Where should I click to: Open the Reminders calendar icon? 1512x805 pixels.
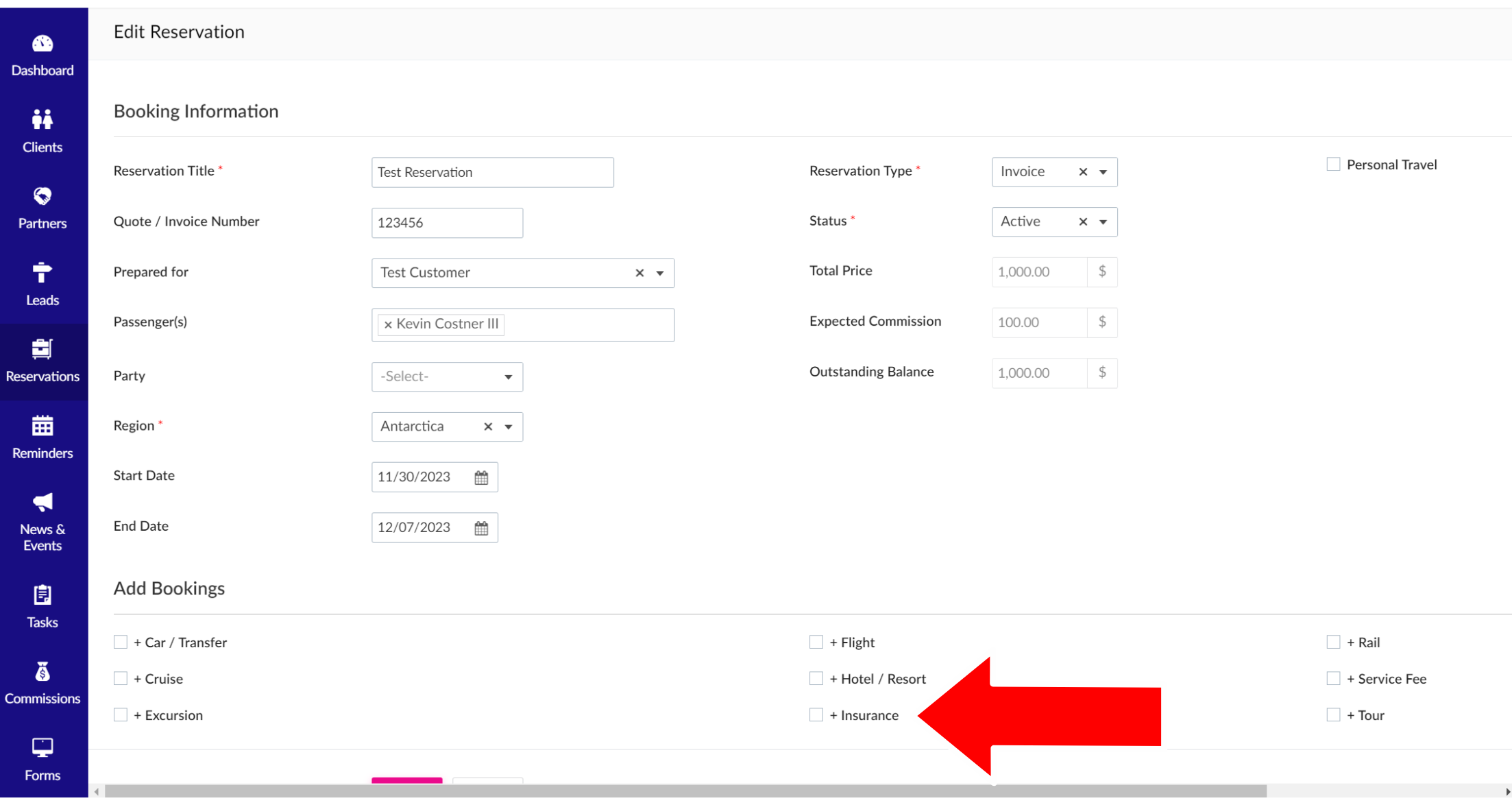(x=42, y=426)
